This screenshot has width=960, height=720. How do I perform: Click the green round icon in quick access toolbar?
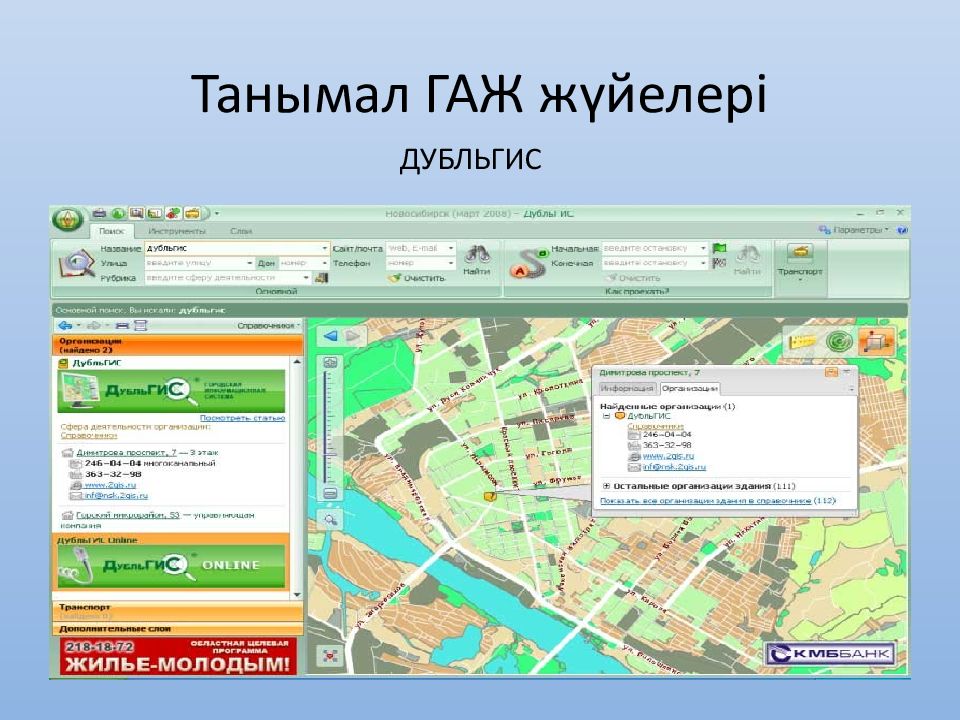pos(118,213)
